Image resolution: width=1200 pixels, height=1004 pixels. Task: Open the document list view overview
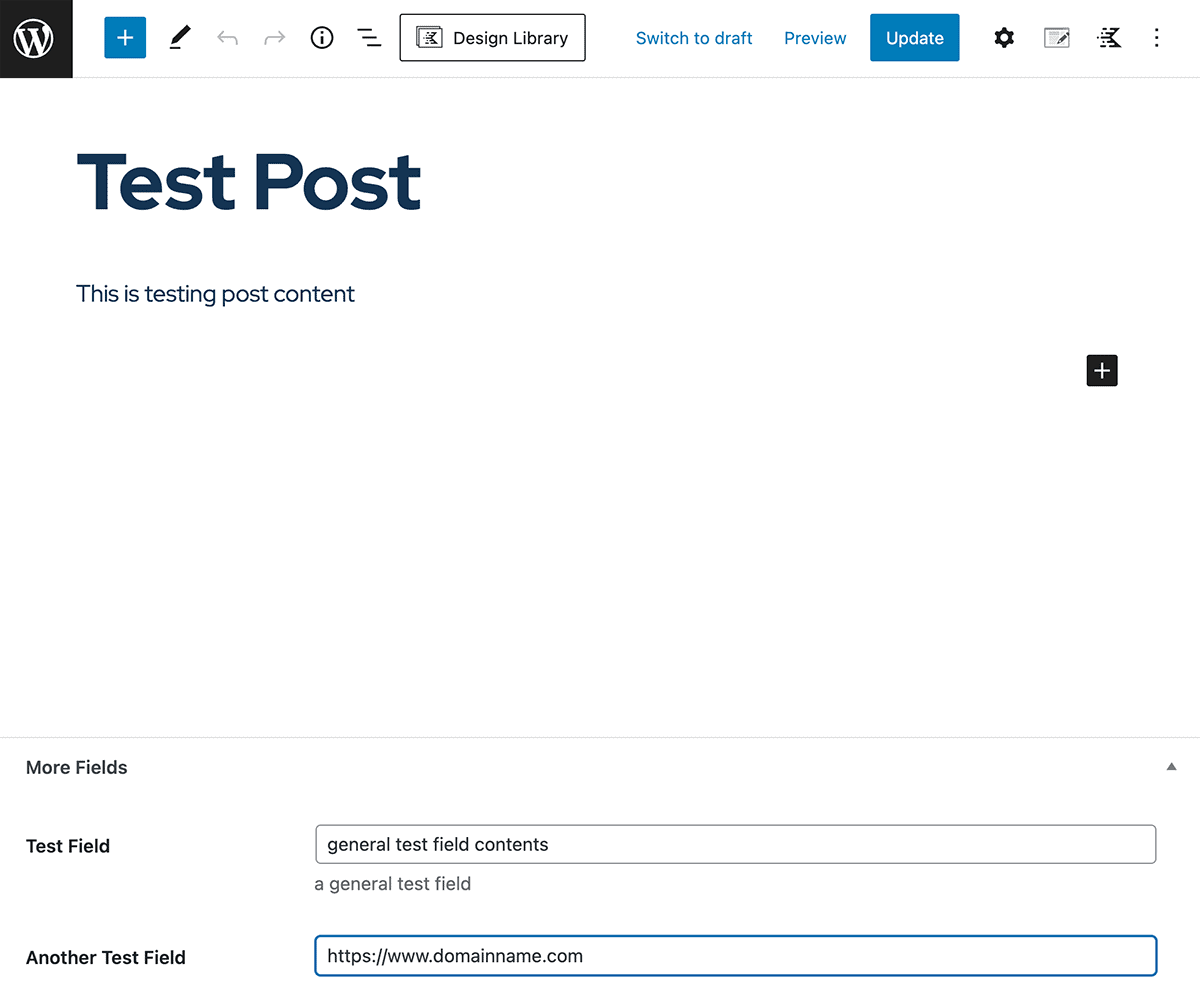(369, 37)
